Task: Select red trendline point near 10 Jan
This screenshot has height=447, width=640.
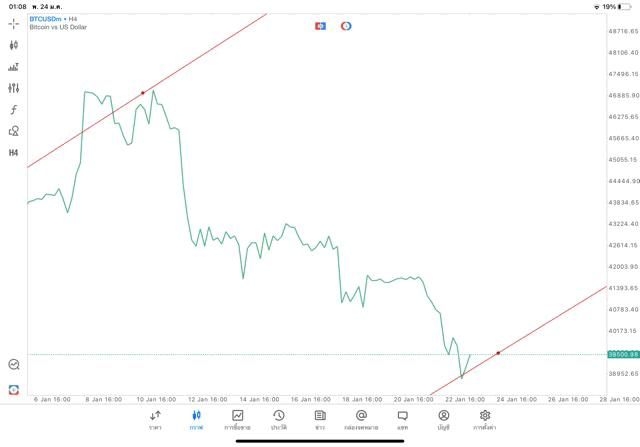Action: pos(143,93)
